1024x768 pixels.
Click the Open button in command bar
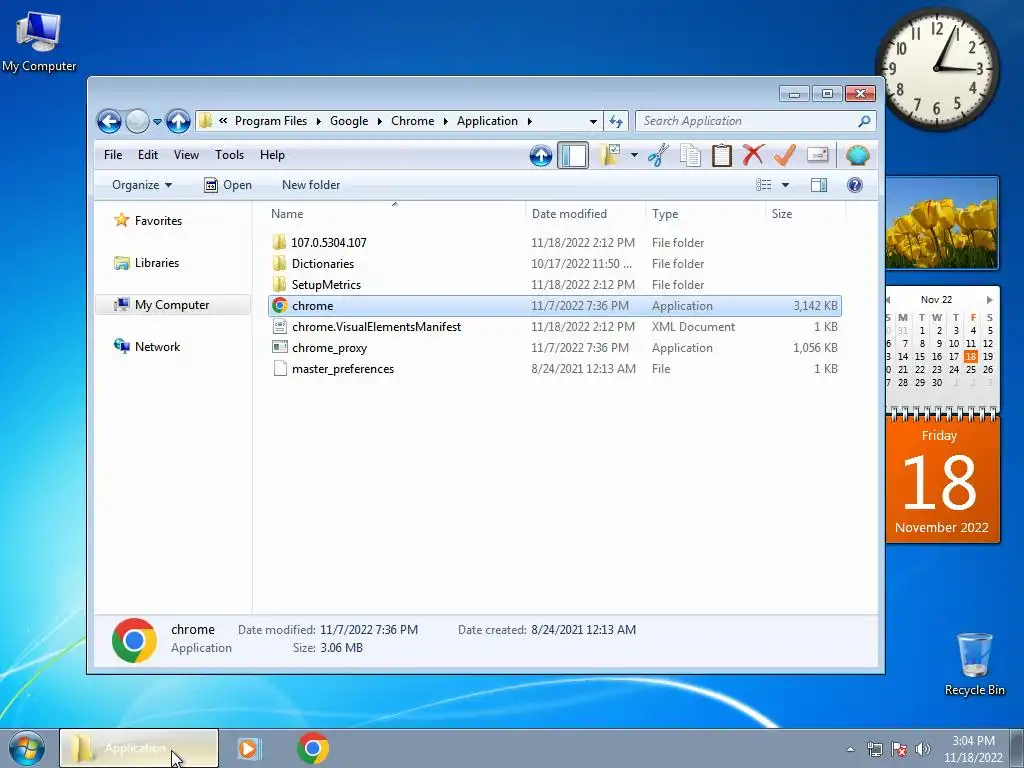click(228, 185)
